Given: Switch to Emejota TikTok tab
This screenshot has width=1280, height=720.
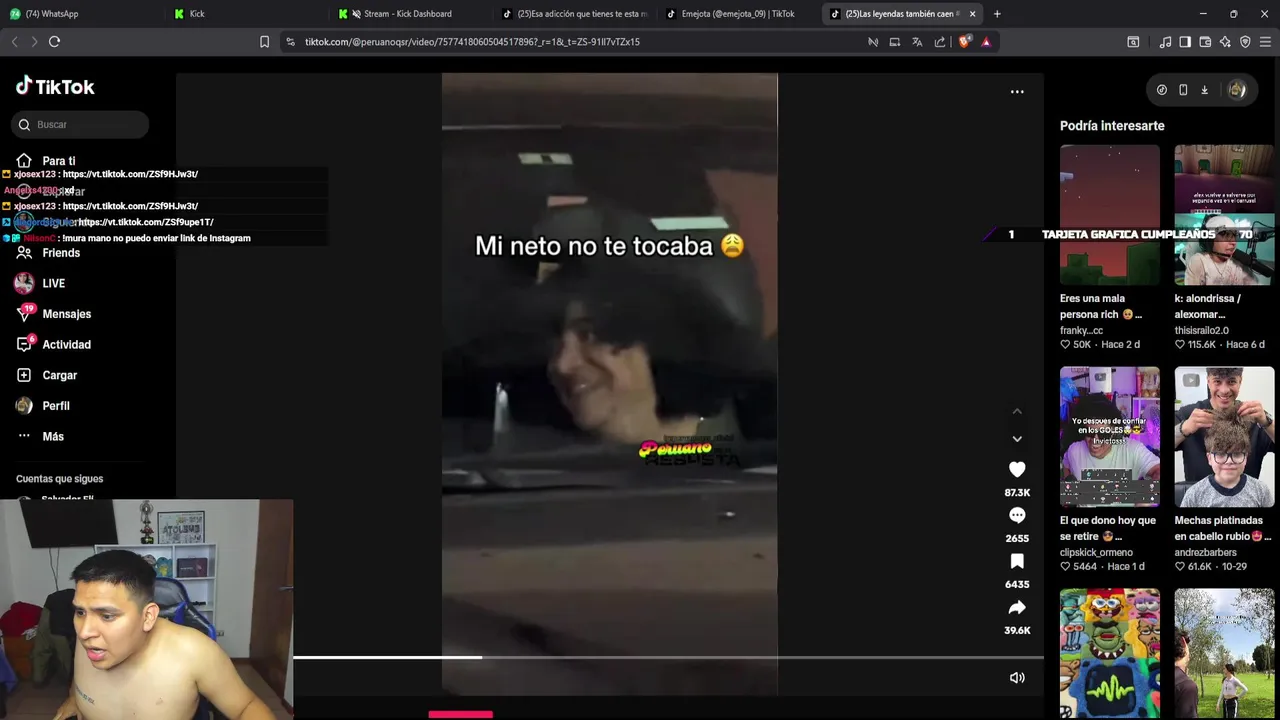Looking at the screenshot, I should [x=738, y=14].
